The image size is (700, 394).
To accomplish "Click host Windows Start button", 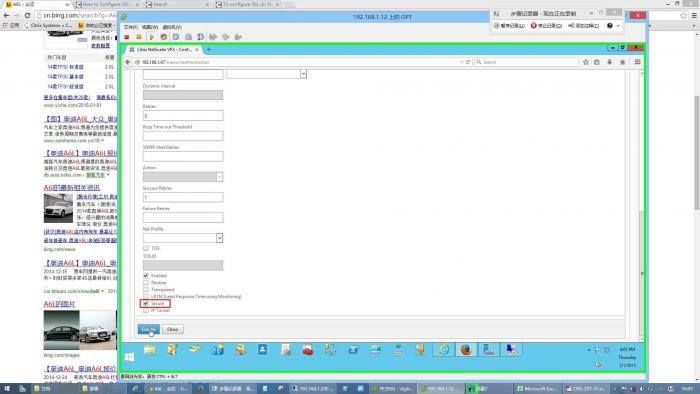I will click(x=6, y=389).
